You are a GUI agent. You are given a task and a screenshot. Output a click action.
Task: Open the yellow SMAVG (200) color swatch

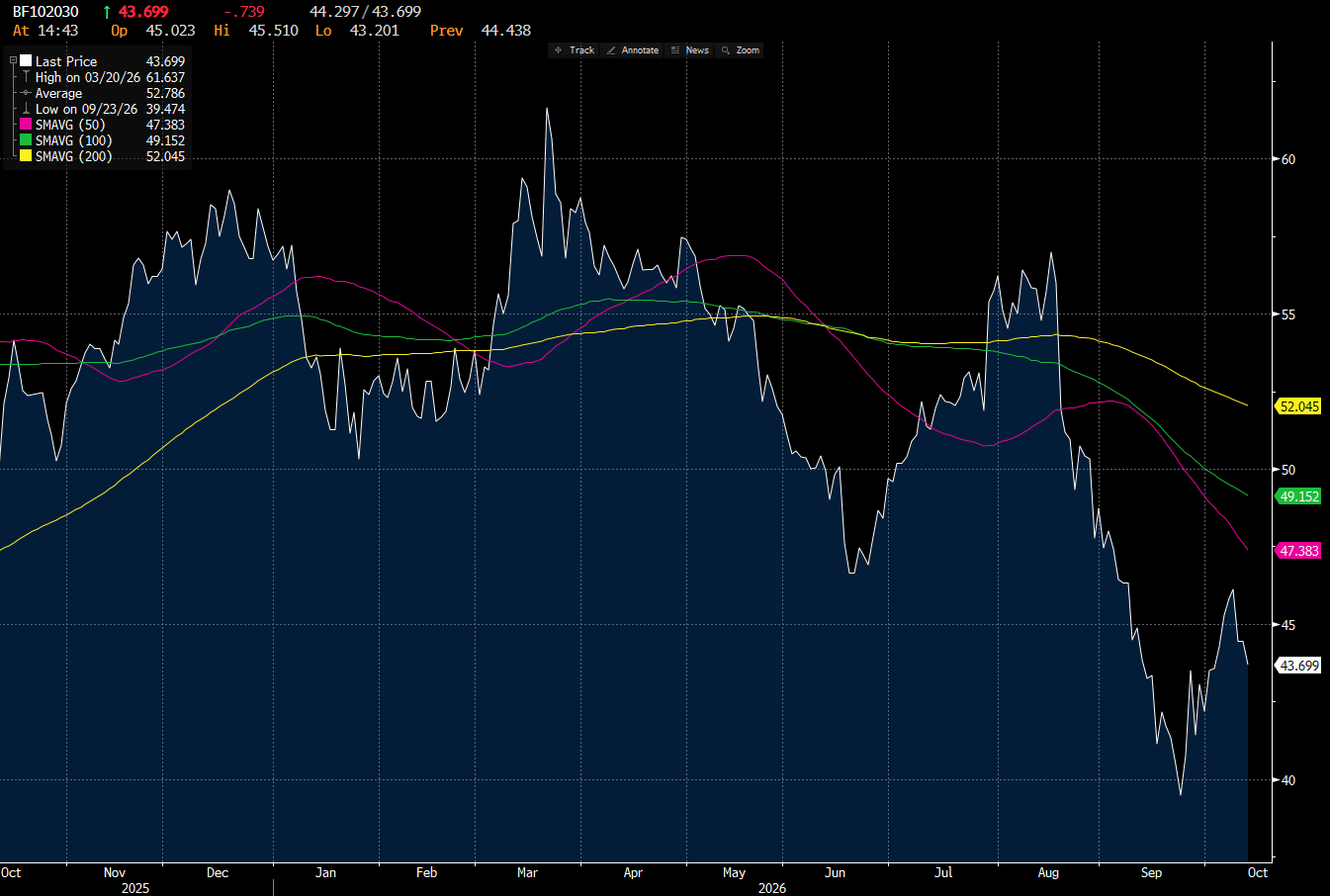click(x=26, y=156)
